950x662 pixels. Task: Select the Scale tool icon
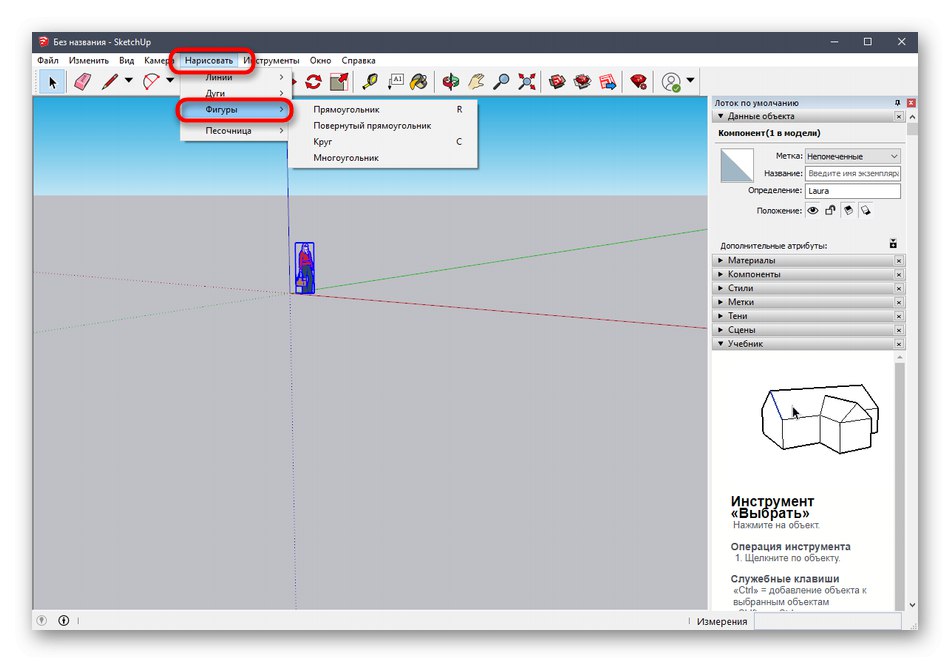coord(339,82)
